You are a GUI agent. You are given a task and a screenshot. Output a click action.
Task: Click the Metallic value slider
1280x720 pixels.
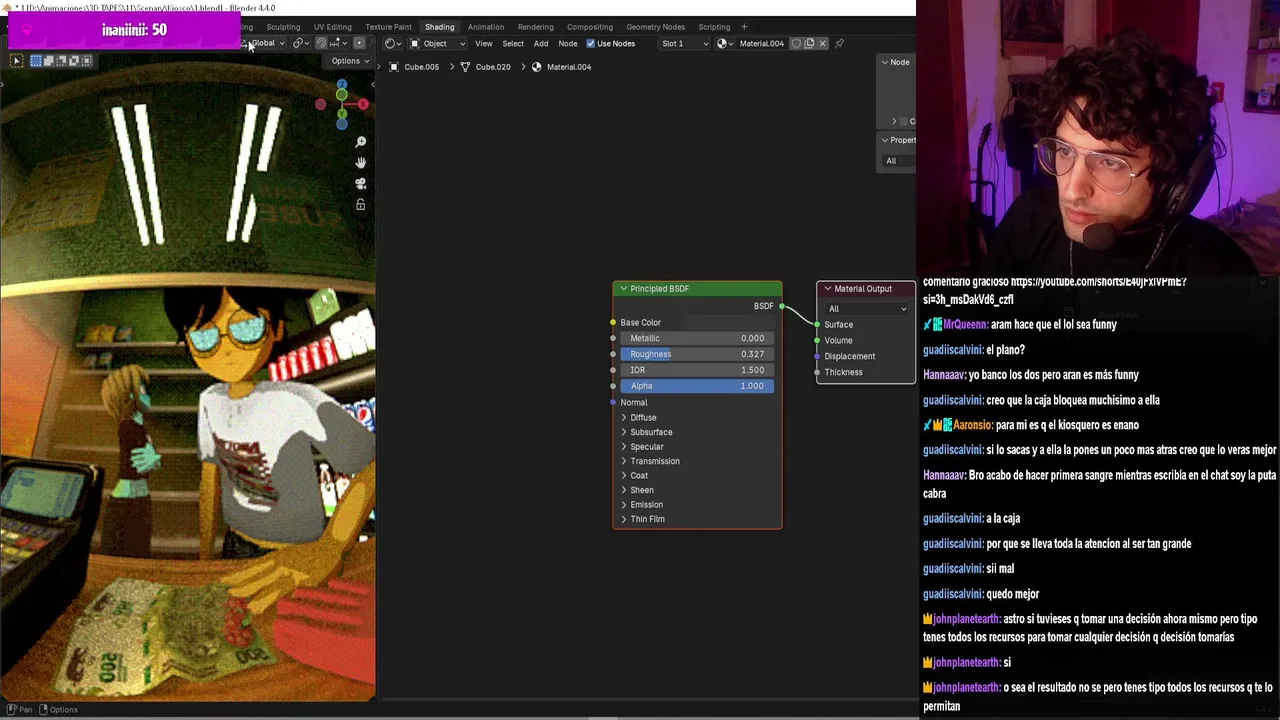[697, 338]
